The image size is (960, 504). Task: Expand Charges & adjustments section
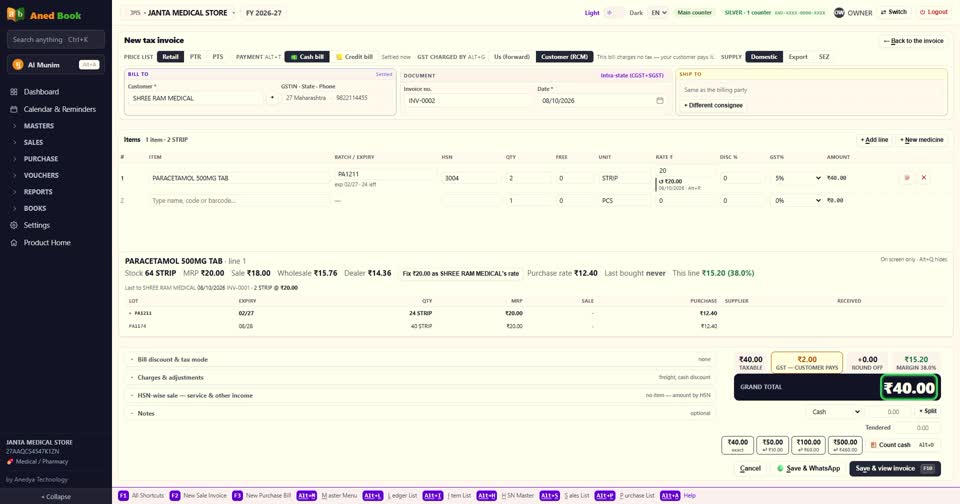coord(420,378)
